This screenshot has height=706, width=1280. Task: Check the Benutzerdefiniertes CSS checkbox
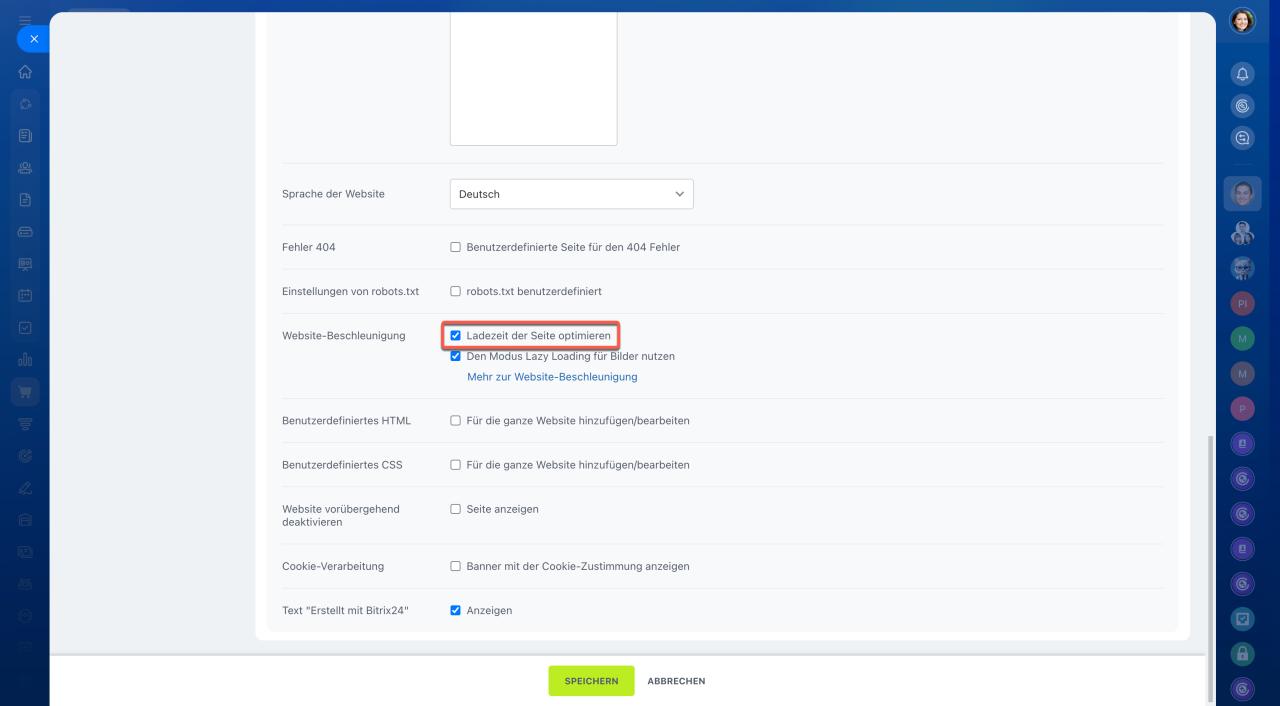(456, 465)
